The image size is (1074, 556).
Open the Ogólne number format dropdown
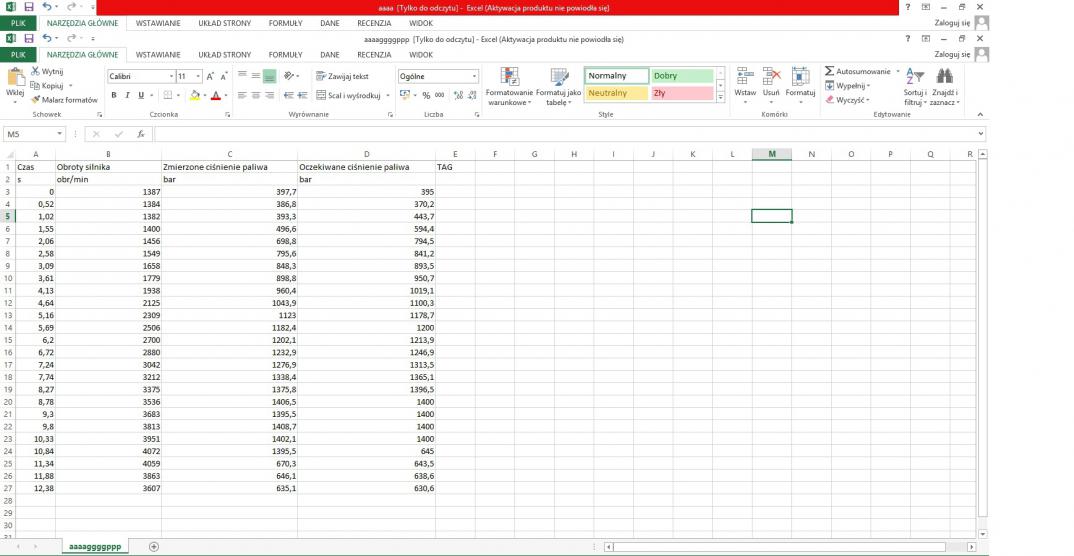(474, 77)
